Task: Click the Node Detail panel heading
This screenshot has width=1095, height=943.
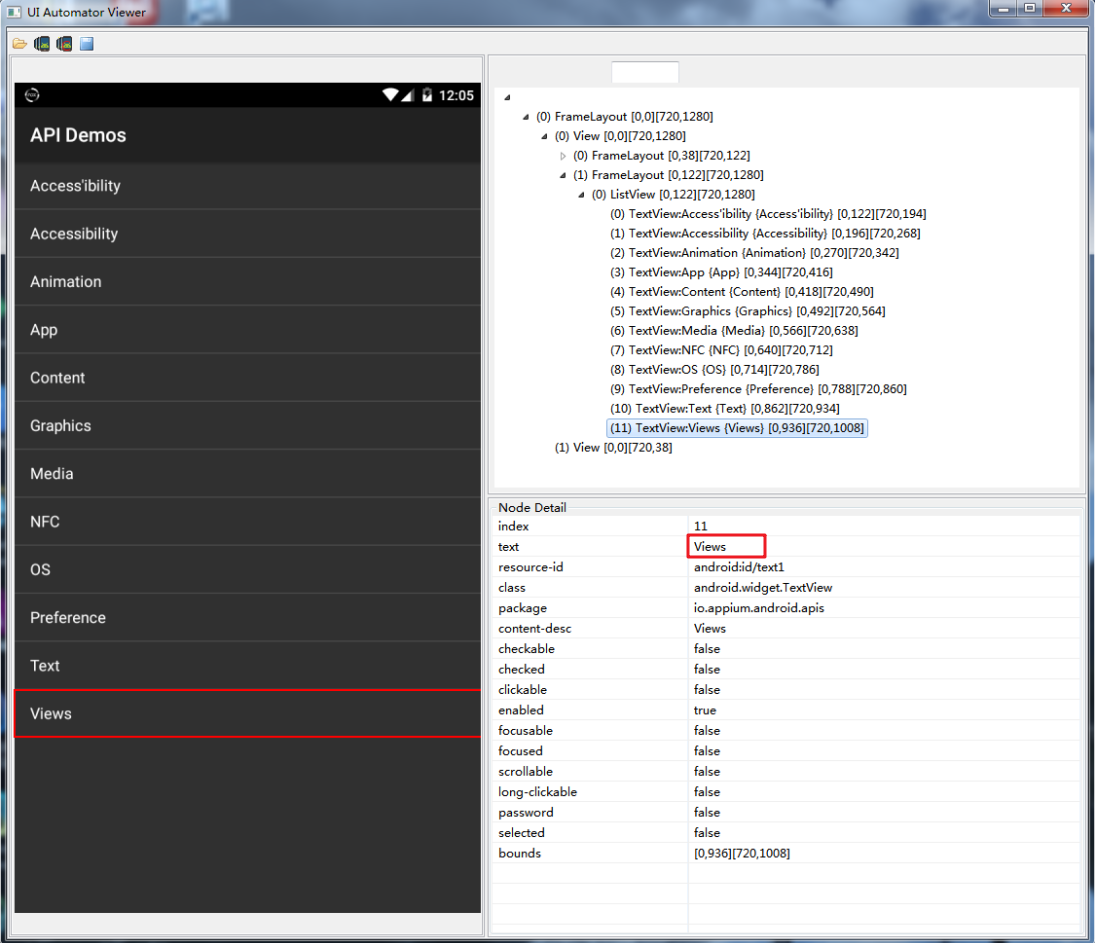Action: (x=532, y=508)
